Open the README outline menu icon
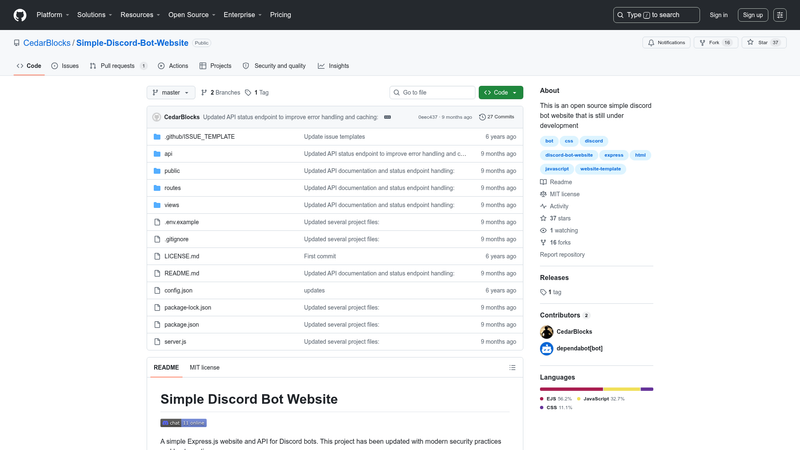The width and height of the screenshot is (800, 450). (x=512, y=367)
